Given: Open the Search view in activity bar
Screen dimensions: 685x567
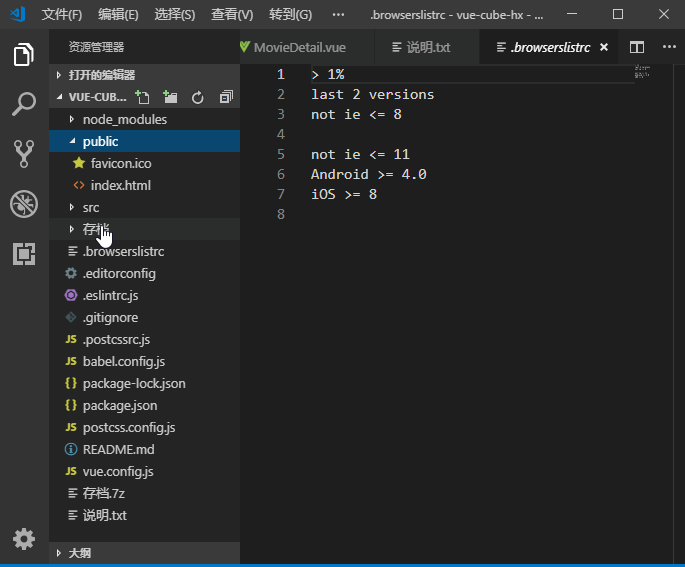Looking at the screenshot, I should click(24, 104).
